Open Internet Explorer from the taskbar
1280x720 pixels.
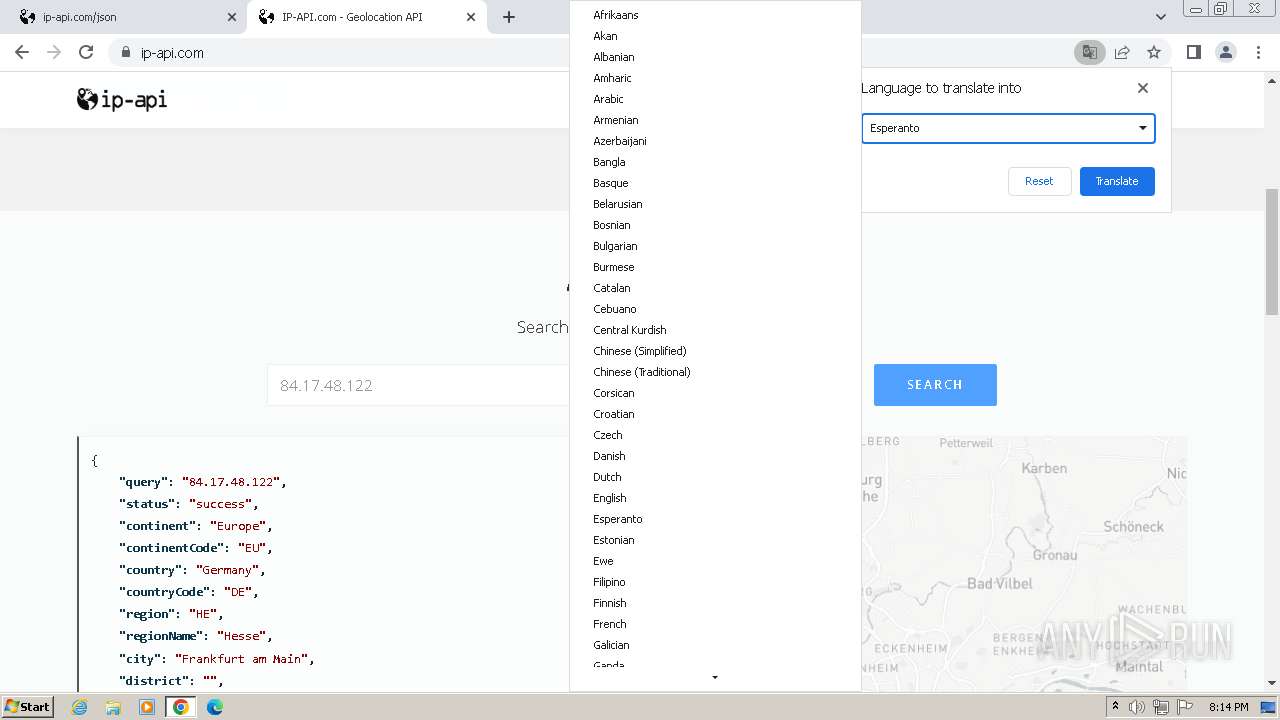click(80, 707)
